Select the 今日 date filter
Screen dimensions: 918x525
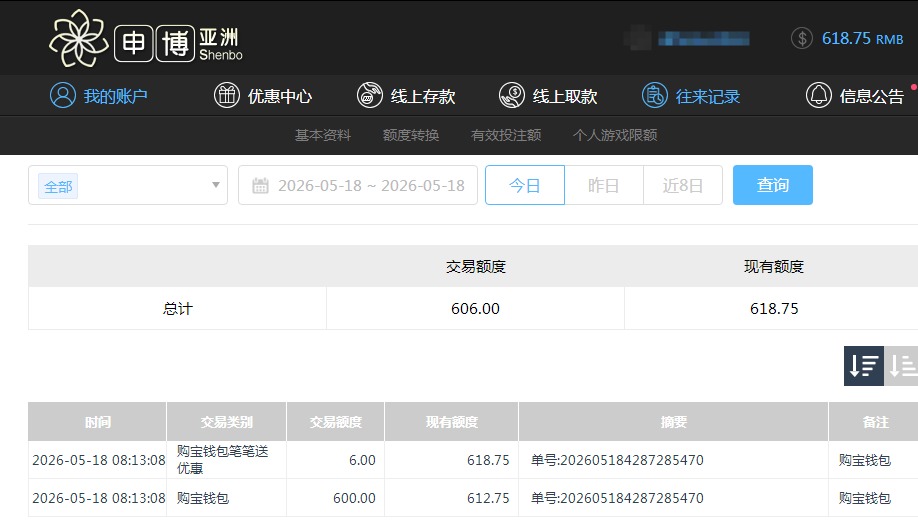525,185
